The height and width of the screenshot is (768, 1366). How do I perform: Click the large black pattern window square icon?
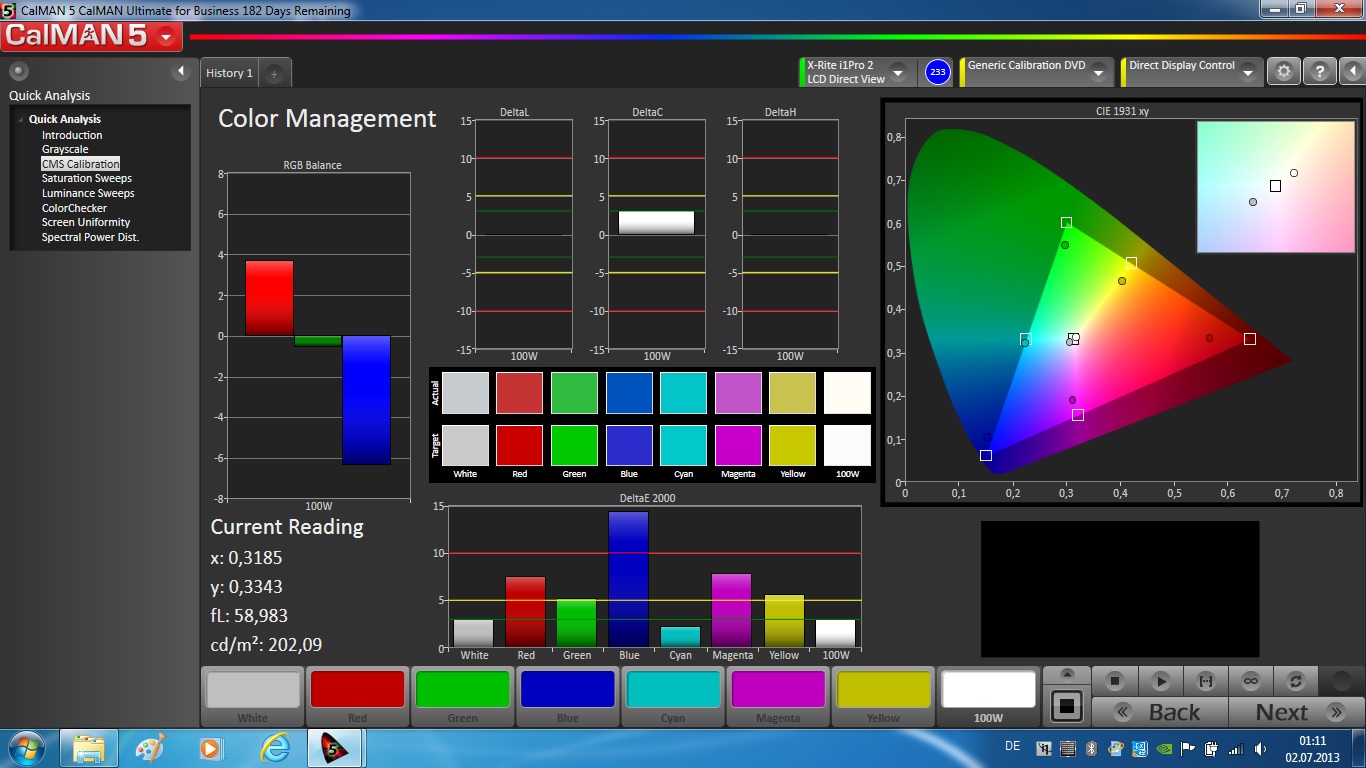tap(1067, 706)
